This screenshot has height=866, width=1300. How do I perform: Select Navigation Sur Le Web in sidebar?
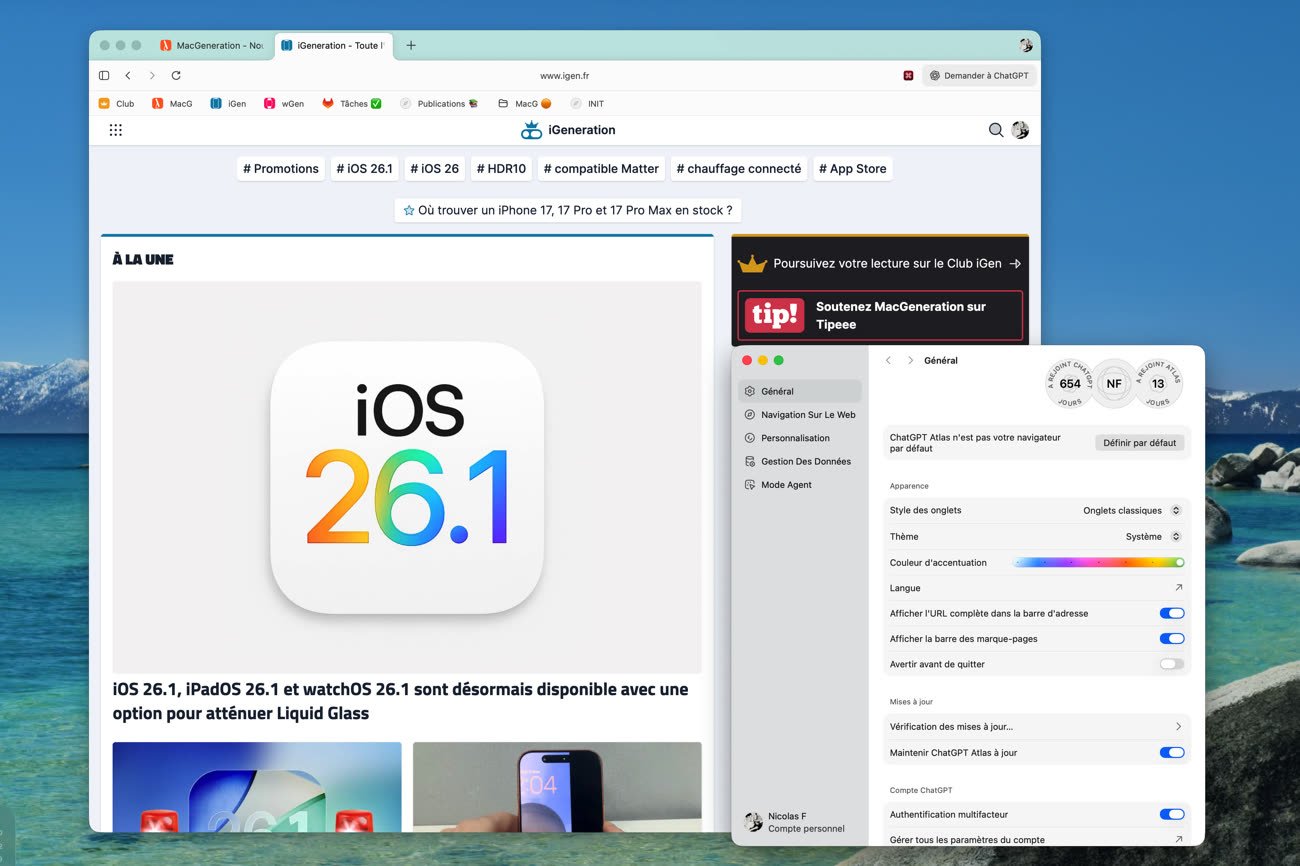[807, 414]
